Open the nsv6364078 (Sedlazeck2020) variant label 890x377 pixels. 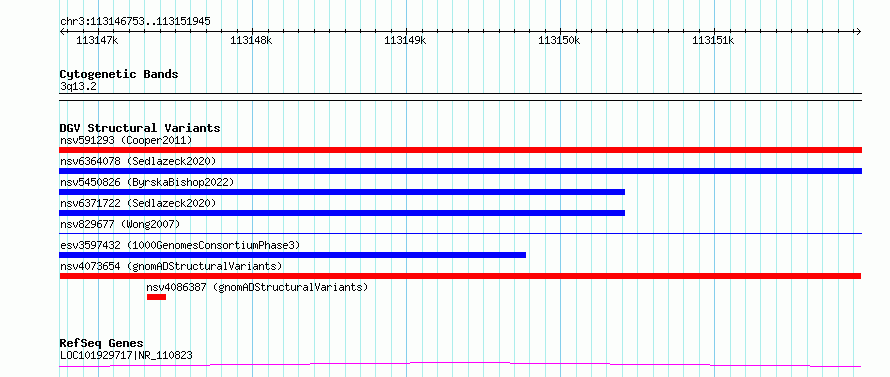138,161
